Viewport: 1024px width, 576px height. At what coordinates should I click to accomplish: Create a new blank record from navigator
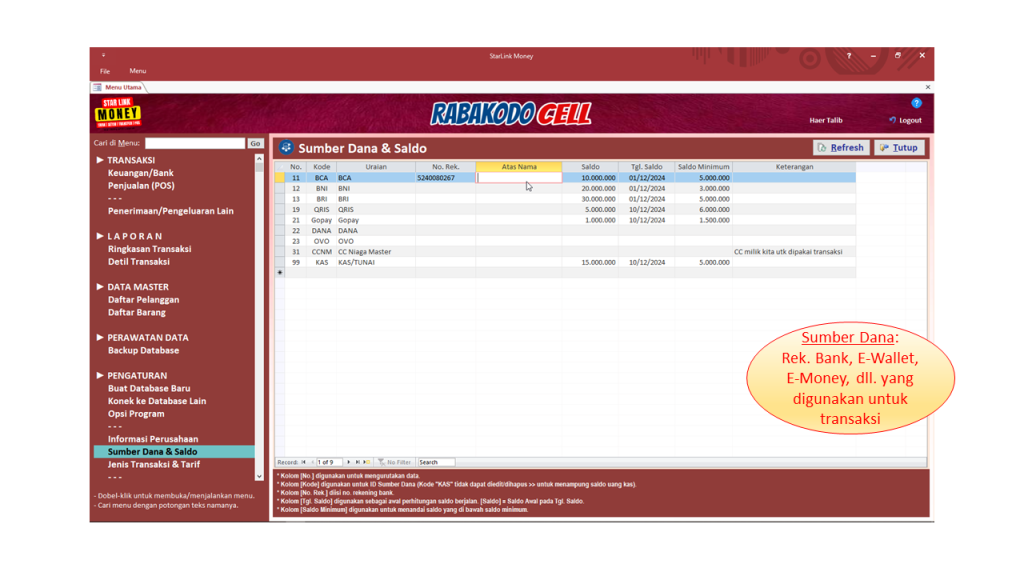click(366, 462)
